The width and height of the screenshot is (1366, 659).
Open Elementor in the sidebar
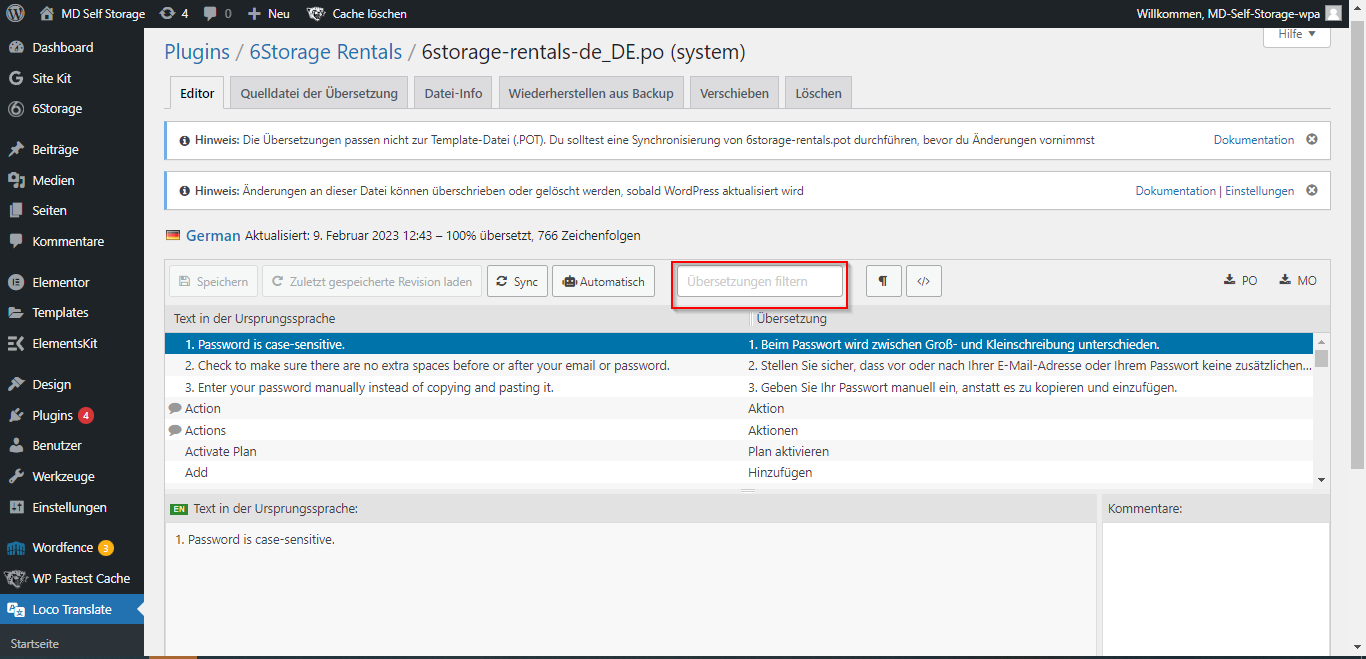(x=72, y=282)
